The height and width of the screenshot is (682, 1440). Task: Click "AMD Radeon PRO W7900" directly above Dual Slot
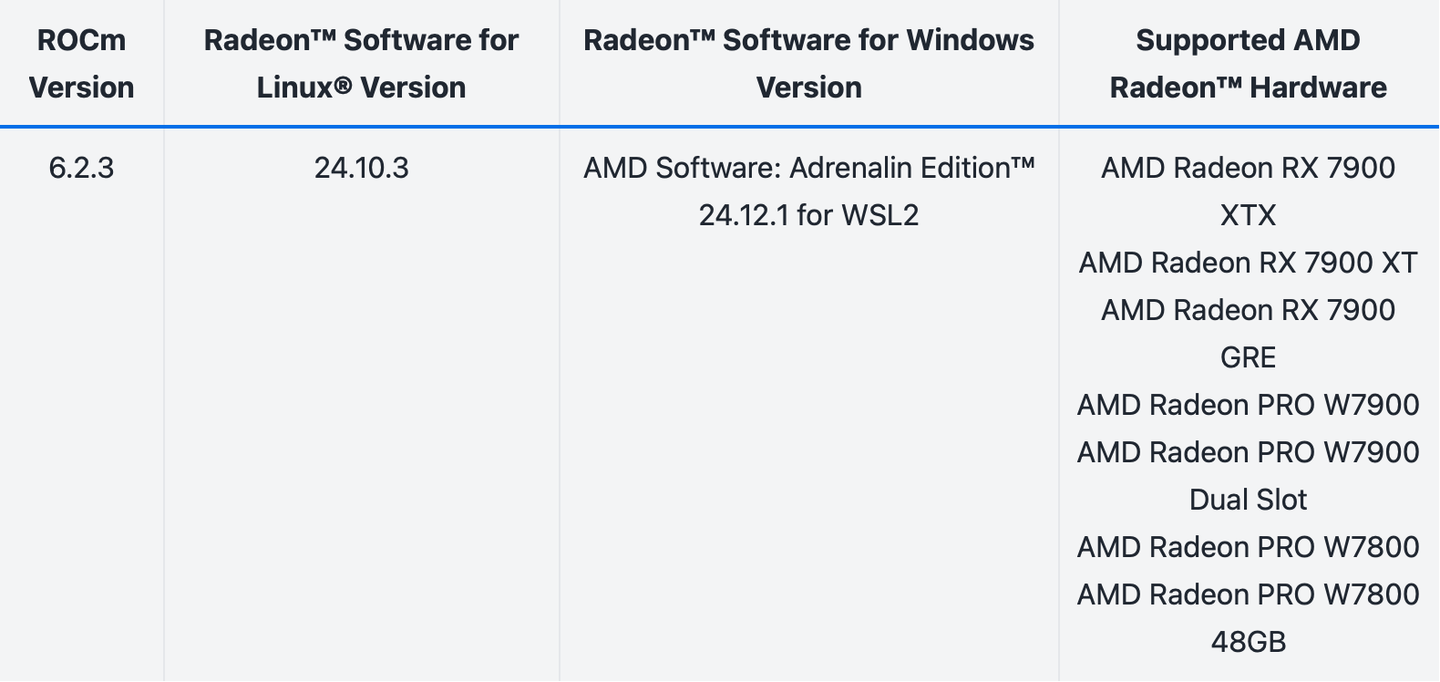point(1248,452)
